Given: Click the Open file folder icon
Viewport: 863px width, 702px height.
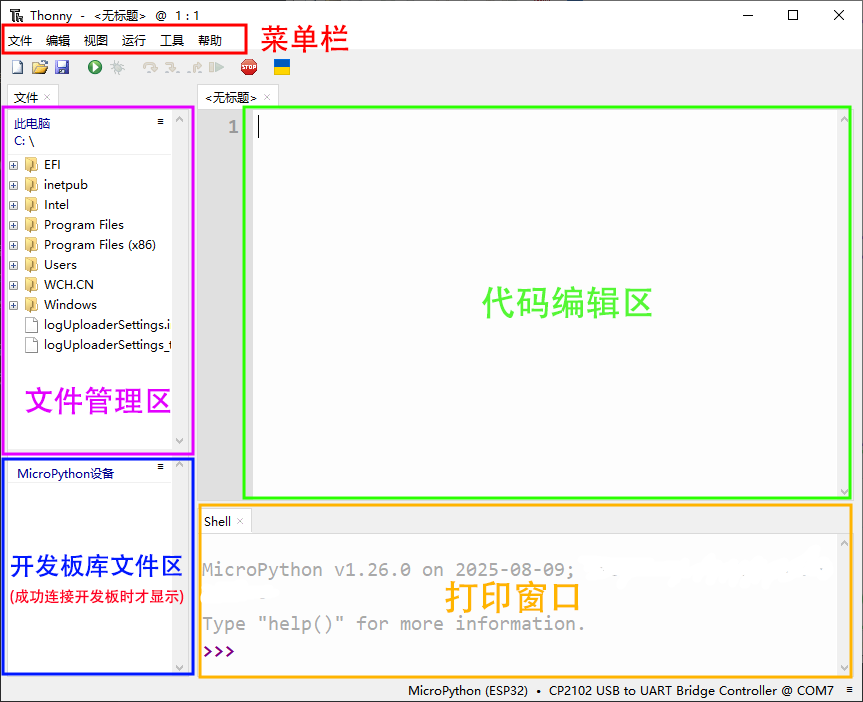Looking at the screenshot, I should (40, 67).
